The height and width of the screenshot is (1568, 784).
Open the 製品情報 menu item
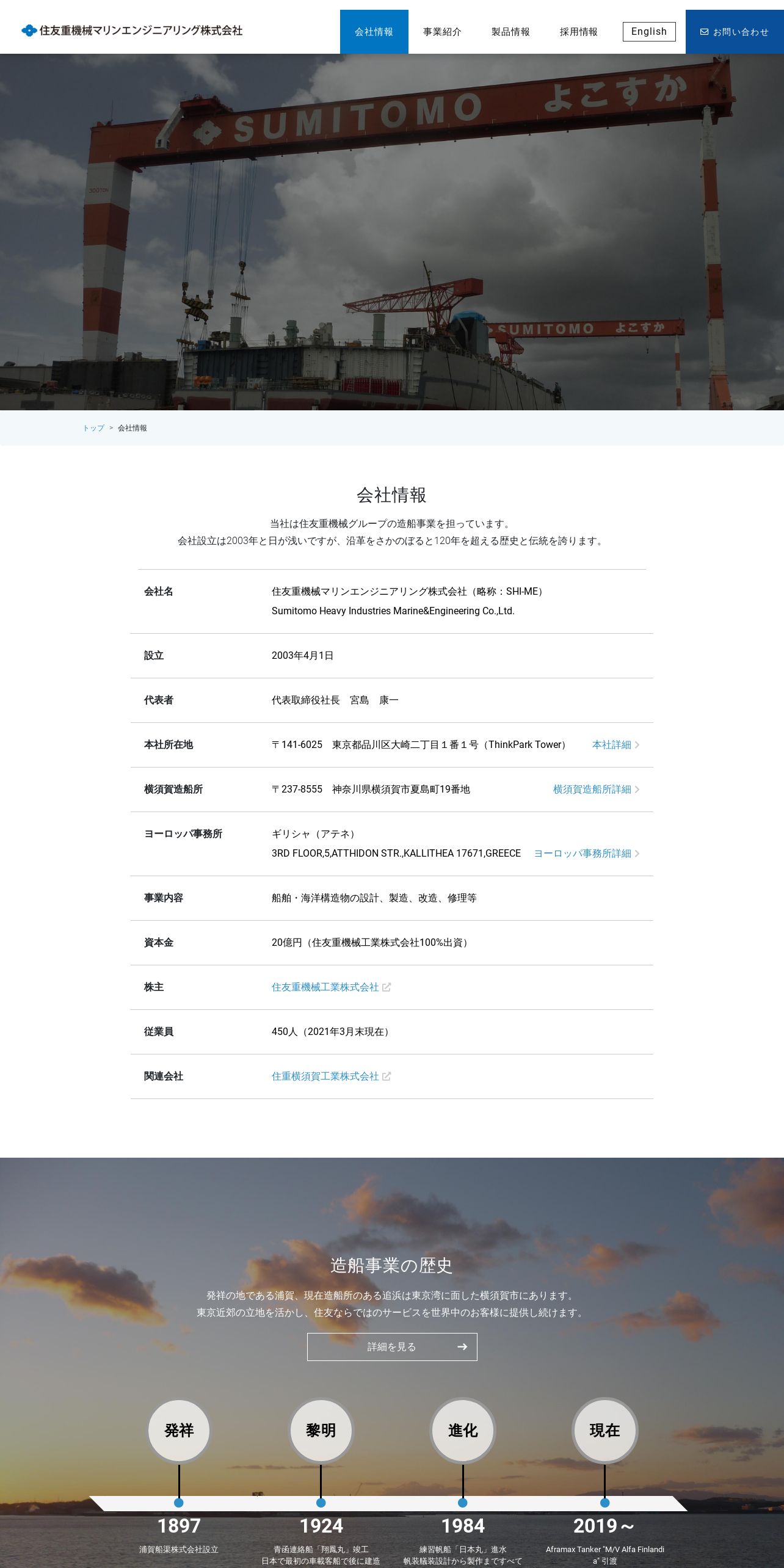511,32
